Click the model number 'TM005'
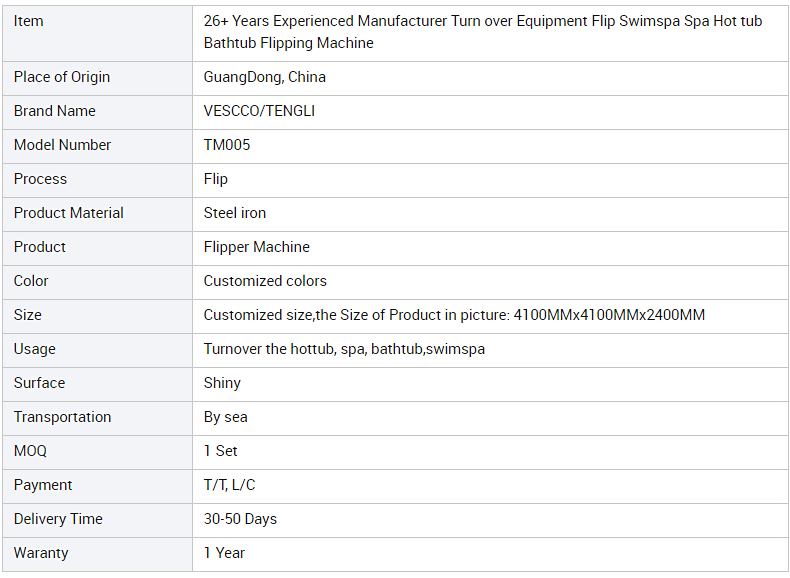 [227, 145]
